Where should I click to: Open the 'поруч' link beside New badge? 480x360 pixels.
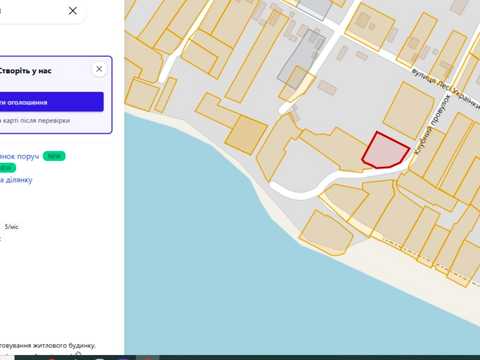(x=19, y=156)
